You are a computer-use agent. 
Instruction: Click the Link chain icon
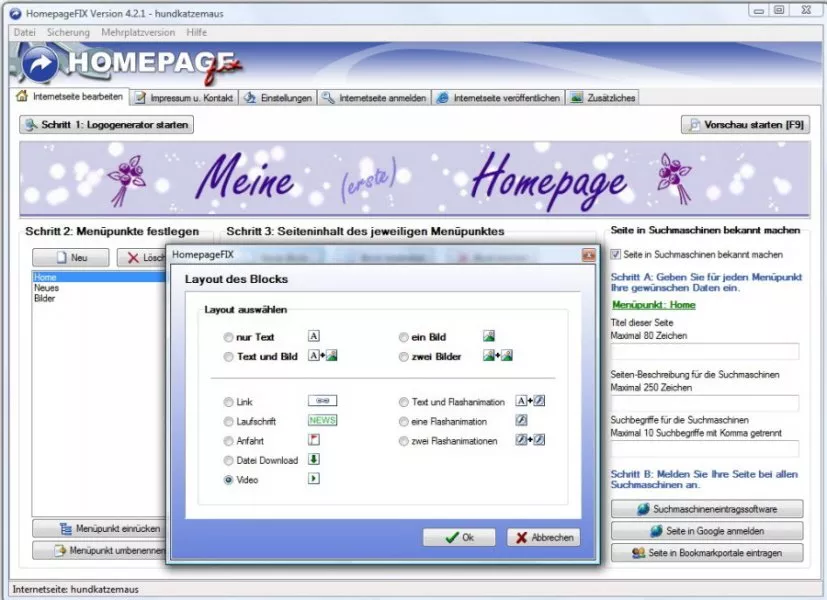pos(322,401)
